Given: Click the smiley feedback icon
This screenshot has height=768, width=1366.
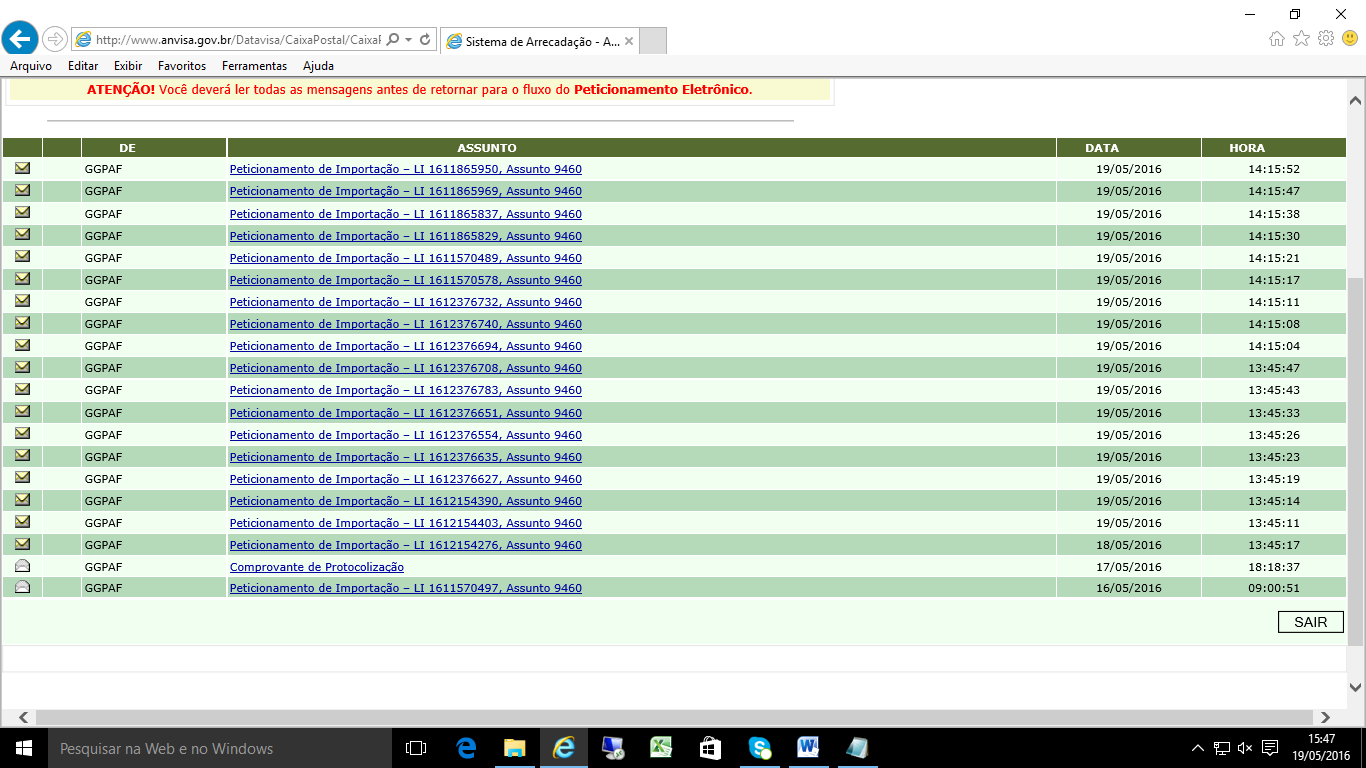Looking at the screenshot, I should 1350,39.
